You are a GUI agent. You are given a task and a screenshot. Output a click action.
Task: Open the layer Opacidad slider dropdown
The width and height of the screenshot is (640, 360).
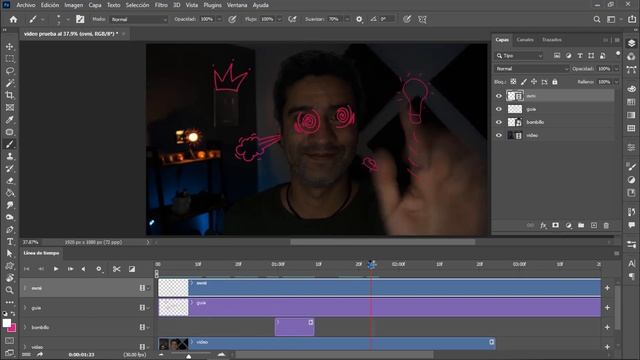616,69
